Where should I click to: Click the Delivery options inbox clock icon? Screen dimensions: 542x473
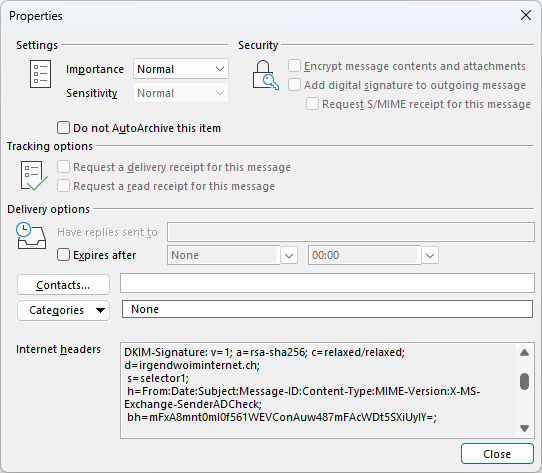point(30,236)
